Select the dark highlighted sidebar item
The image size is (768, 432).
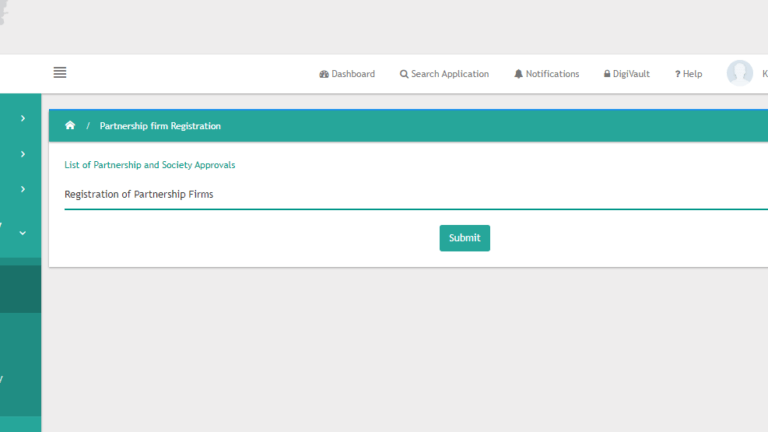[20, 289]
